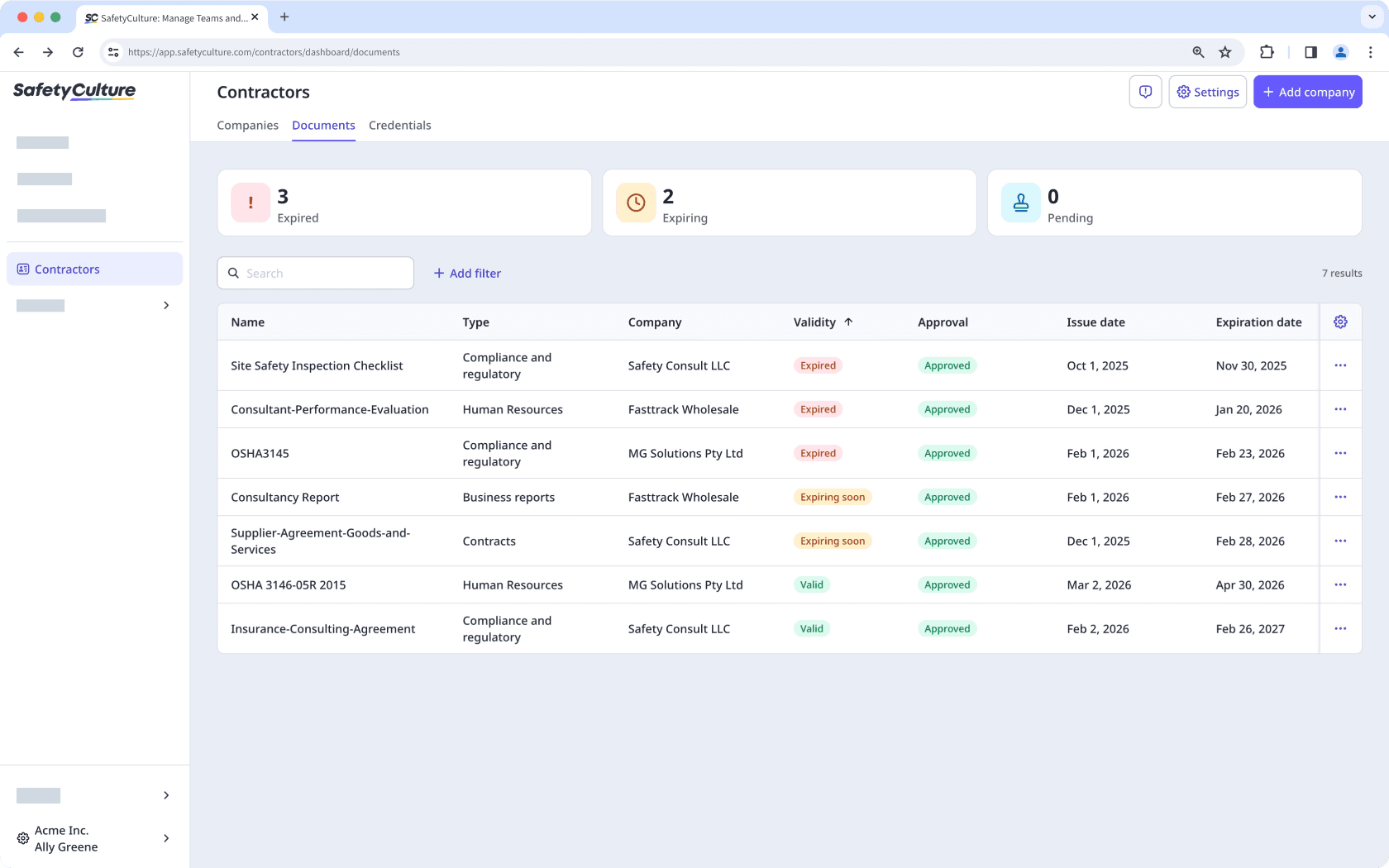Expand the collapsed sidebar menu chevron
Image resolution: width=1389 pixels, height=868 pixels.
pos(165,305)
